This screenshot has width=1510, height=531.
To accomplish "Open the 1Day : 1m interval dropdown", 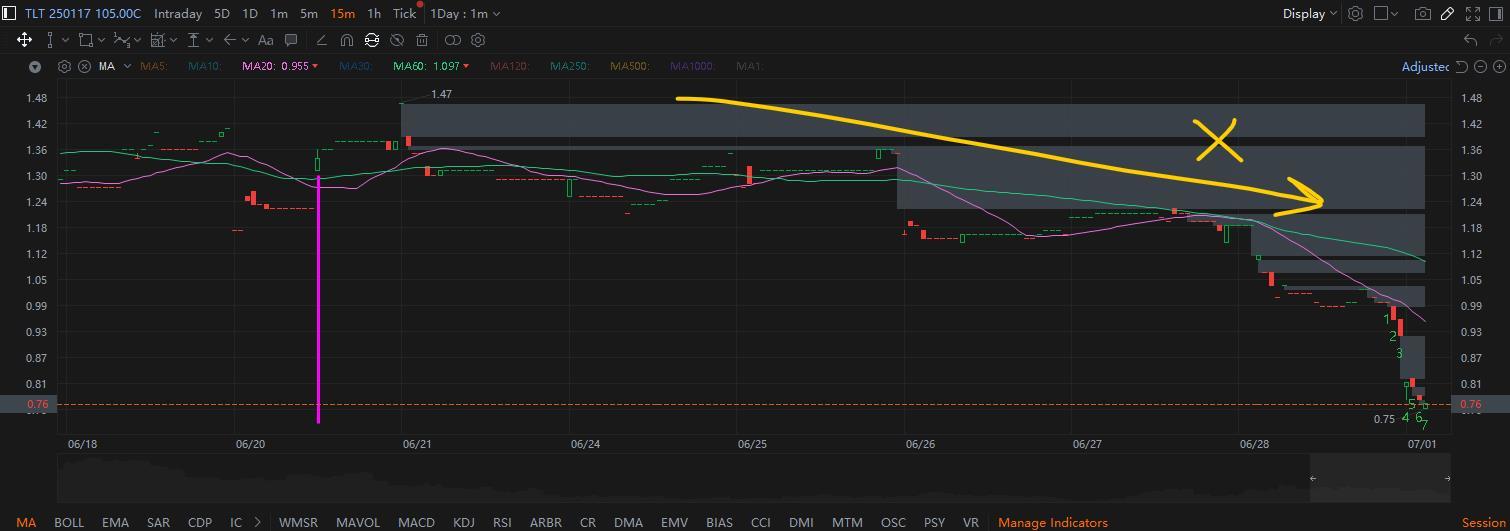I will [465, 14].
